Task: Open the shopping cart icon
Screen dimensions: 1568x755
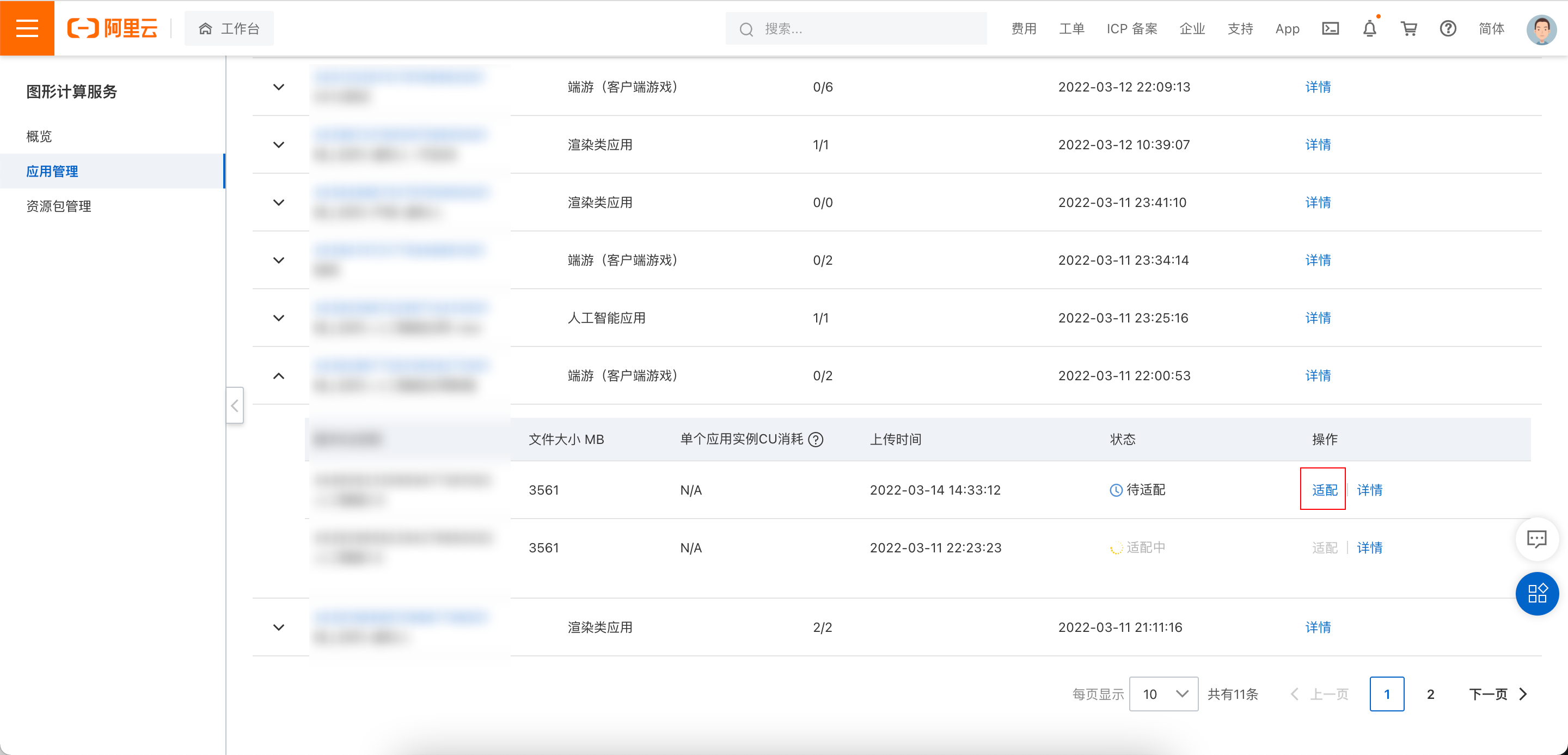Action: click(1408, 29)
